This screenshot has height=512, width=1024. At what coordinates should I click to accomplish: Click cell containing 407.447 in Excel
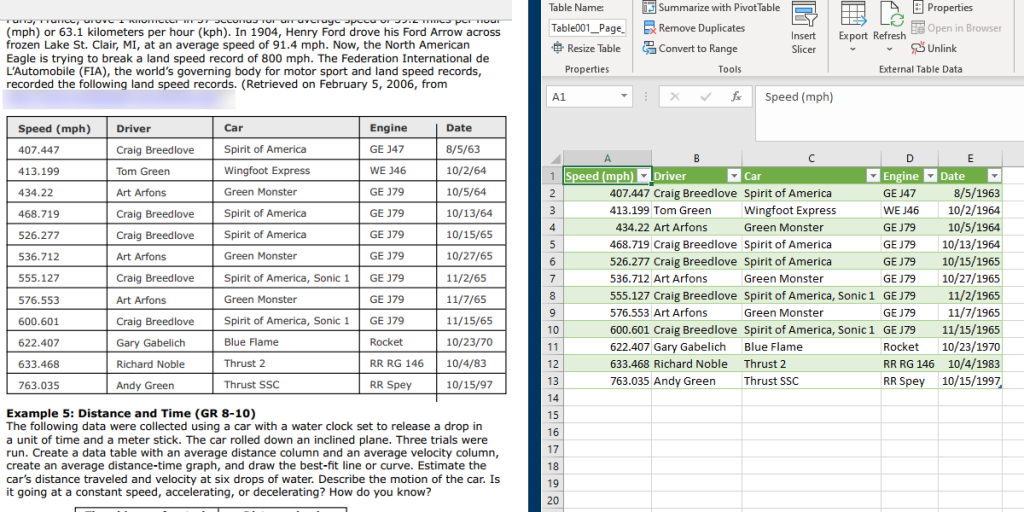tap(607, 193)
